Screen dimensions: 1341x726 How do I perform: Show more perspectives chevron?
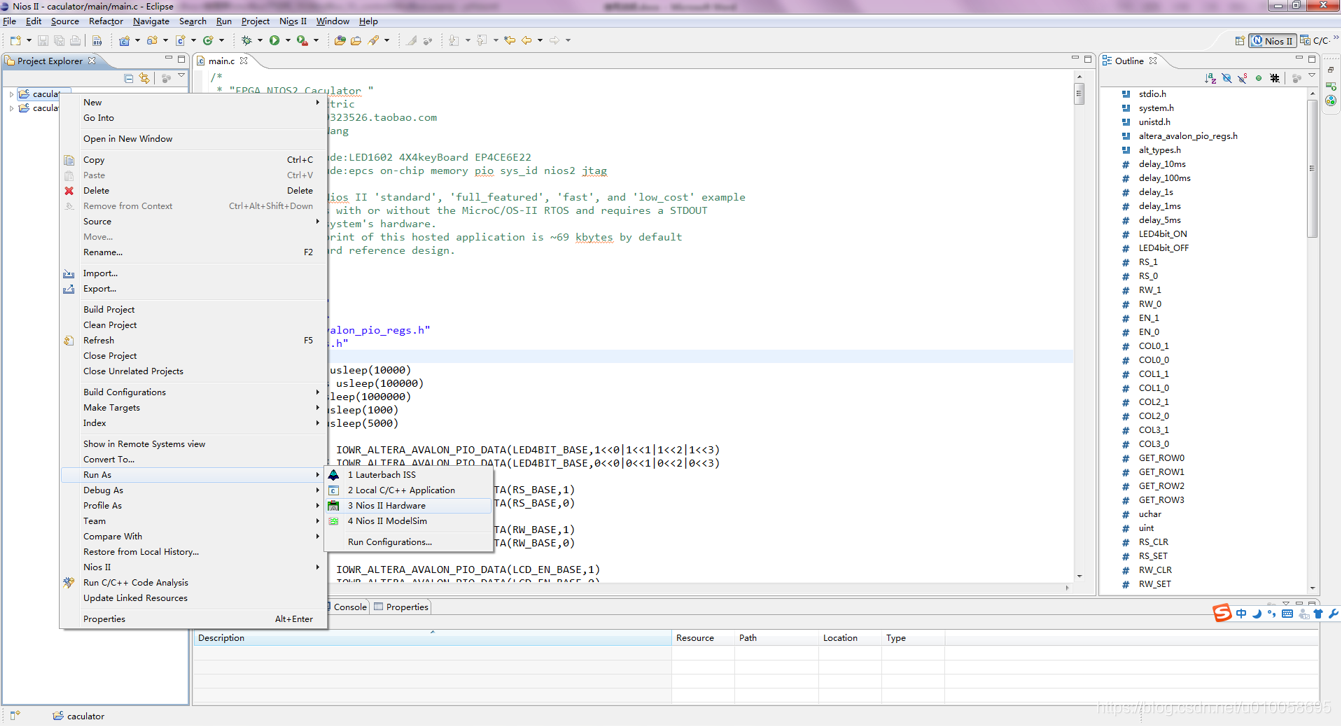1336,37
